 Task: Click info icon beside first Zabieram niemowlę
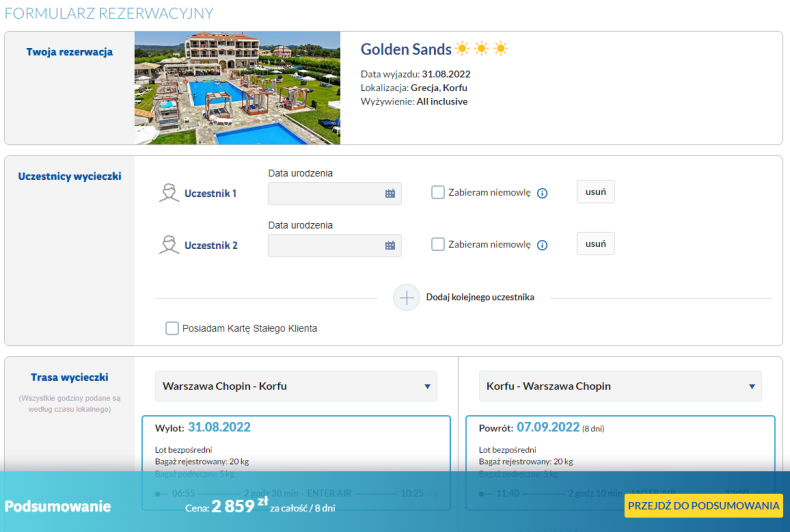pos(542,193)
